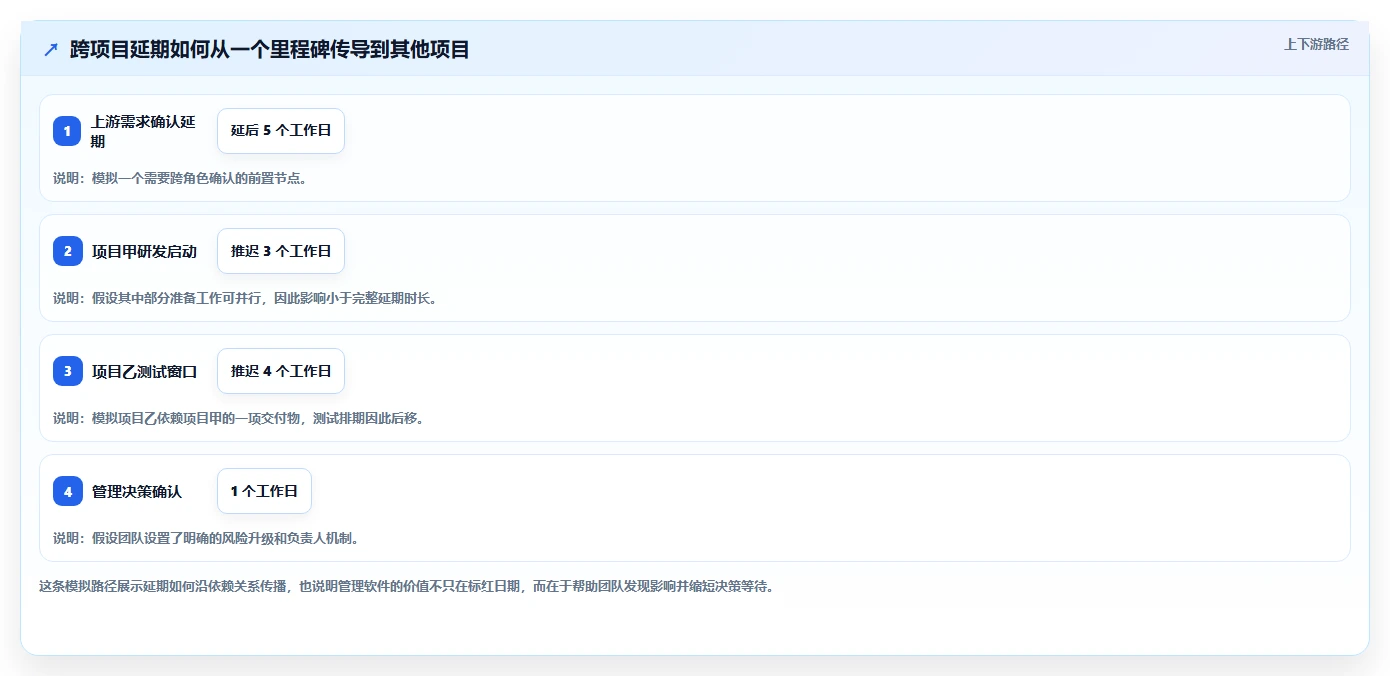Click step number badge 2

click(x=67, y=251)
